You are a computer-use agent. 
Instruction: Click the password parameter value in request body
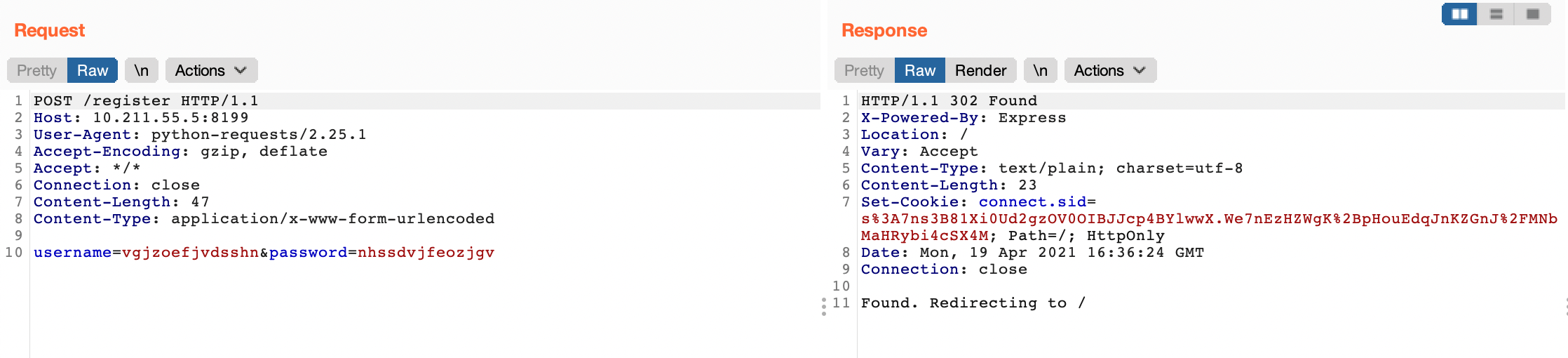pyautogui.click(x=426, y=253)
